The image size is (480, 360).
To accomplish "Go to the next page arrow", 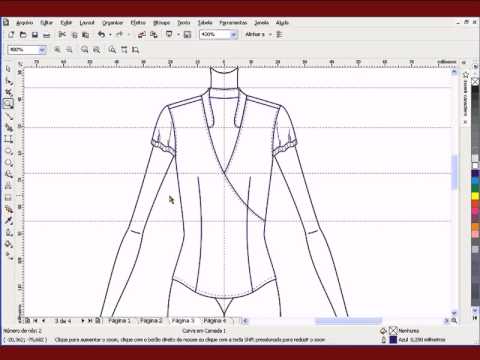I will tap(82, 321).
